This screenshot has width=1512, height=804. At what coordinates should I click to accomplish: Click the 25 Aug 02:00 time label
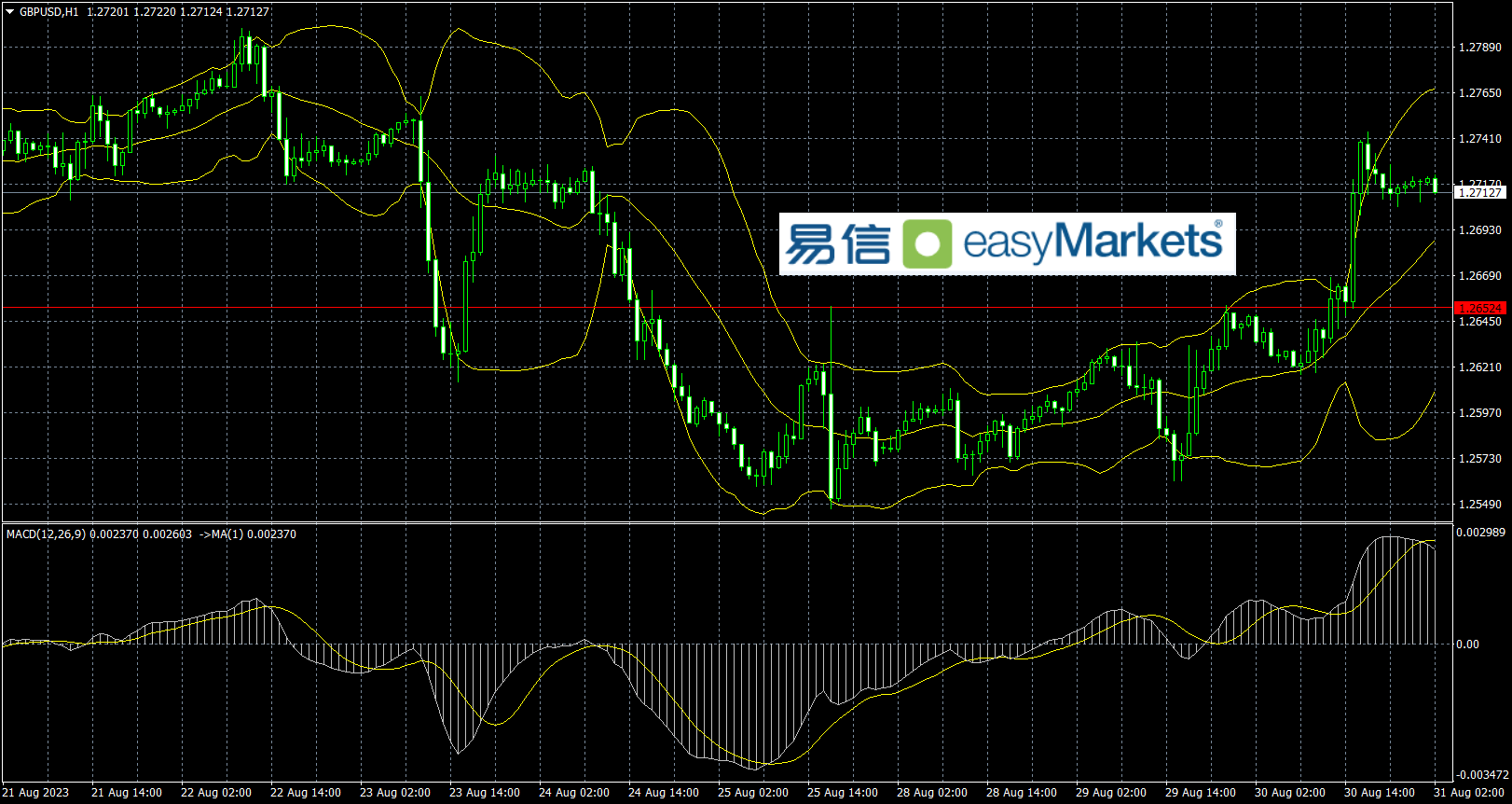click(x=753, y=793)
